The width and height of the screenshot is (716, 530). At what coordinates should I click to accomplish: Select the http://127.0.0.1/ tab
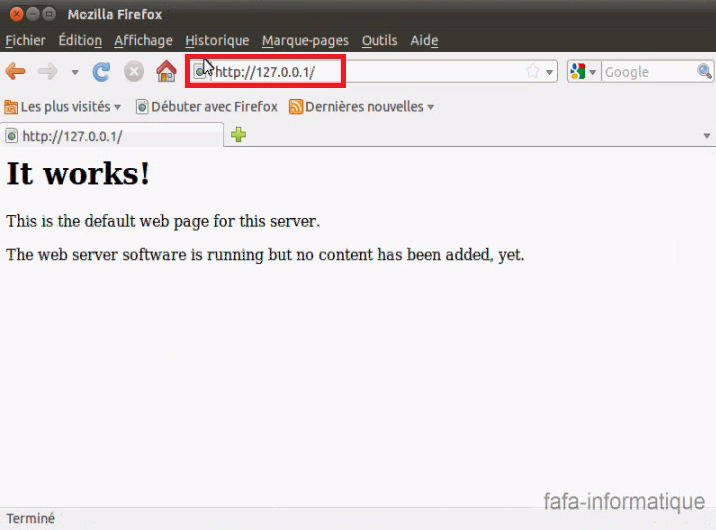coord(112,136)
